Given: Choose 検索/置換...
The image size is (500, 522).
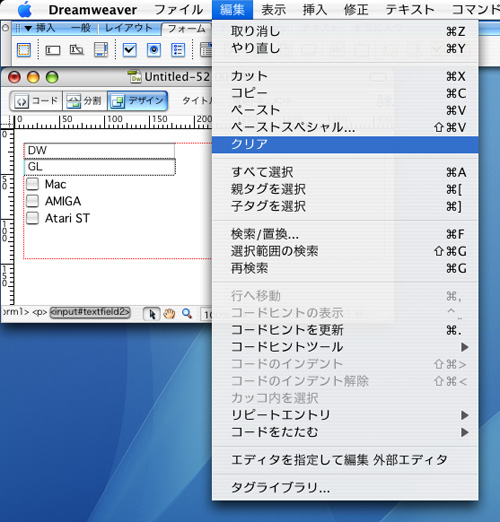Looking at the screenshot, I should coord(345,234).
